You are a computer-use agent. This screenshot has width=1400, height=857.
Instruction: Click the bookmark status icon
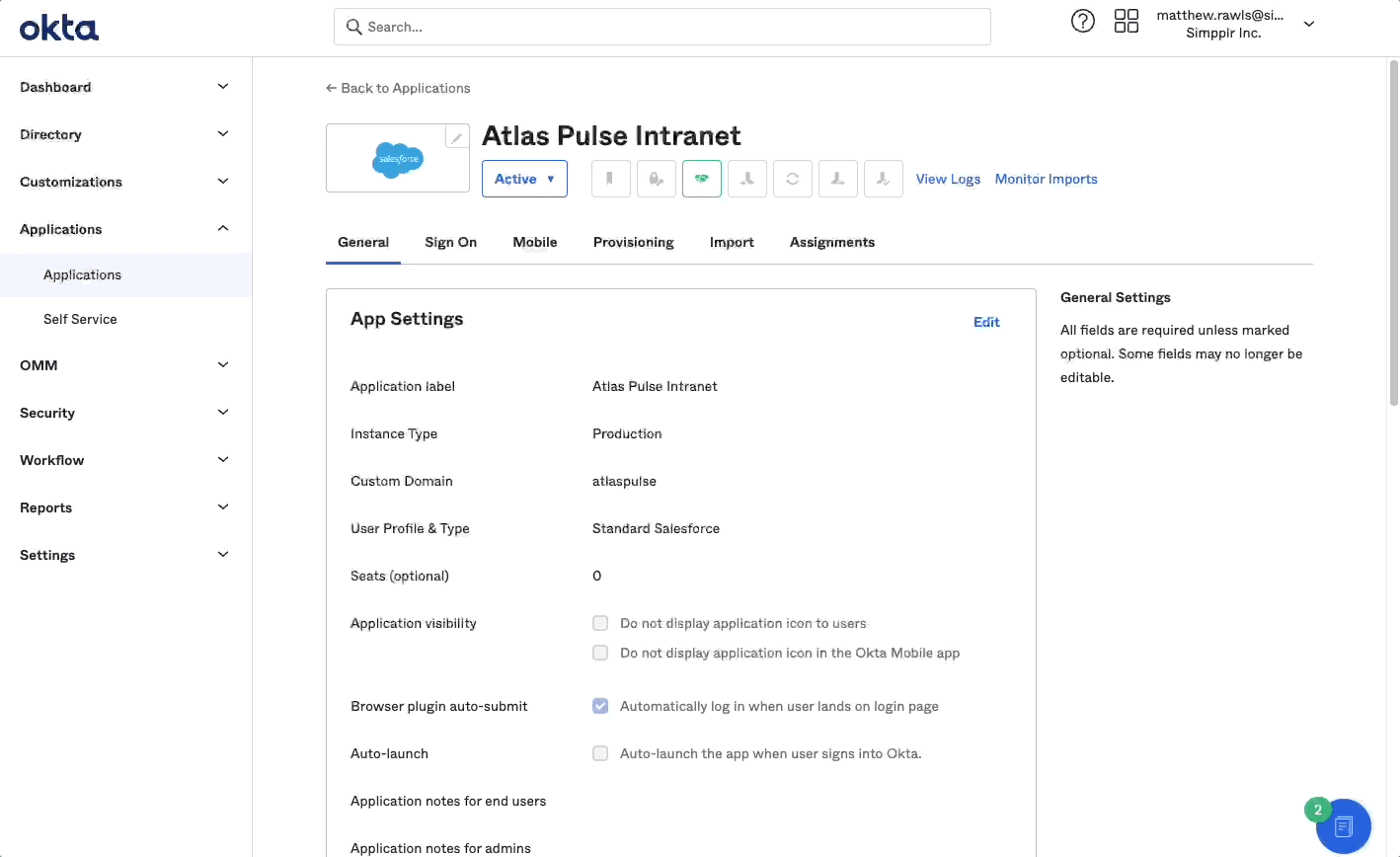coord(611,179)
